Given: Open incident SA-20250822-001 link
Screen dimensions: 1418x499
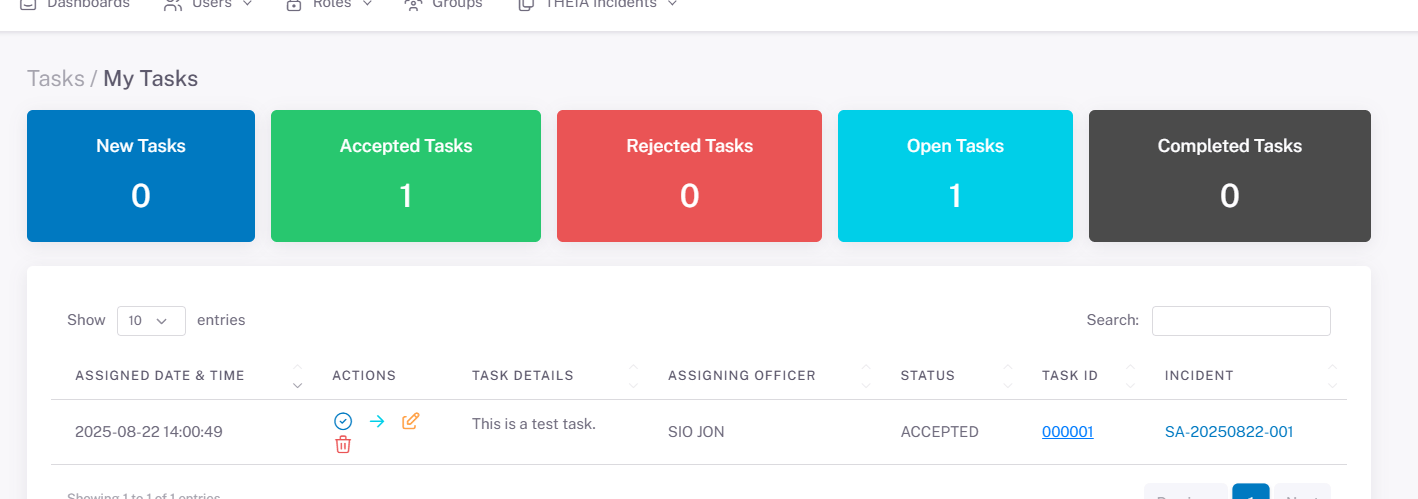Looking at the screenshot, I should click(1229, 432).
